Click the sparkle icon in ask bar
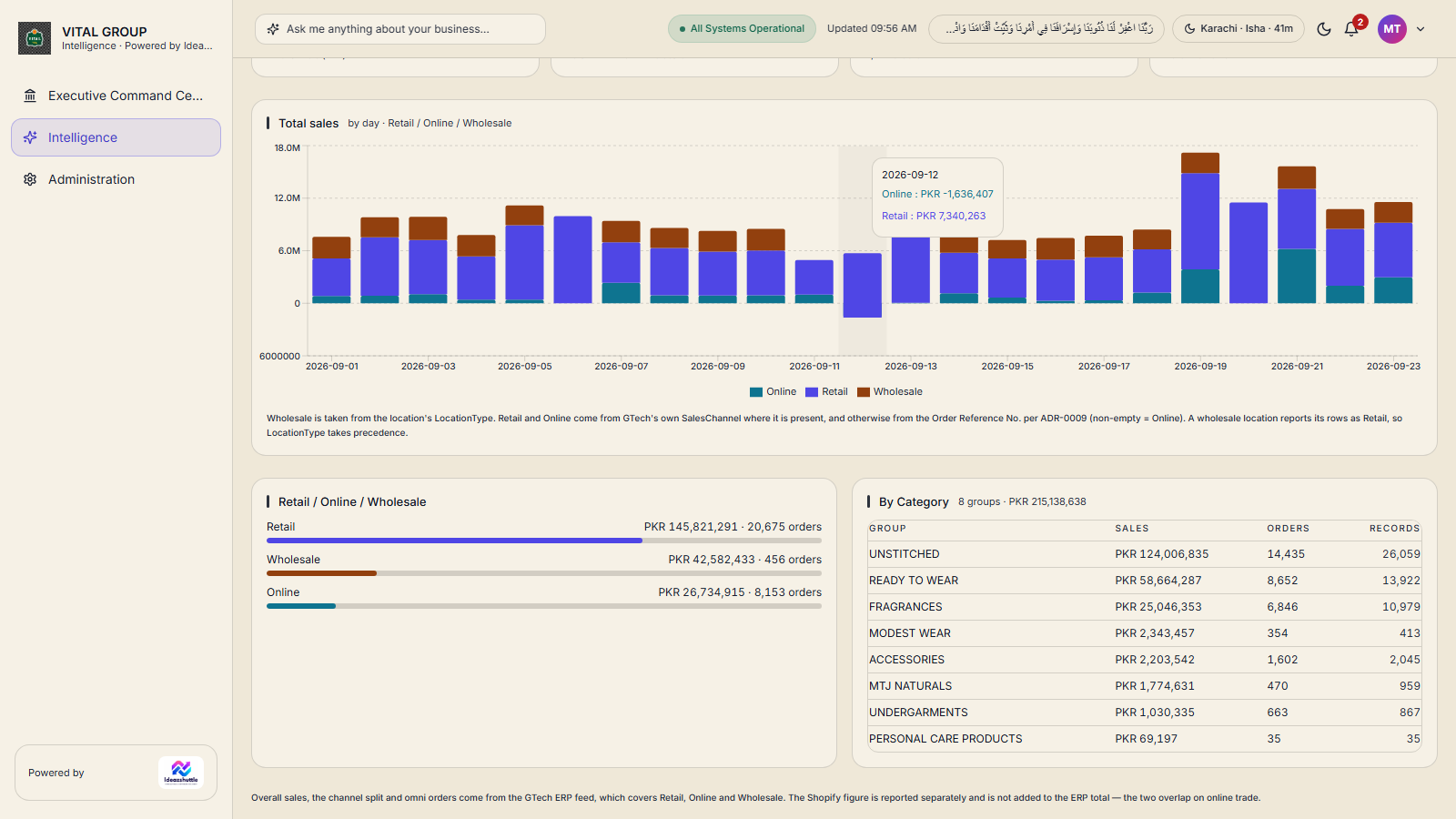Image resolution: width=1456 pixels, height=819 pixels. point(273,29)
